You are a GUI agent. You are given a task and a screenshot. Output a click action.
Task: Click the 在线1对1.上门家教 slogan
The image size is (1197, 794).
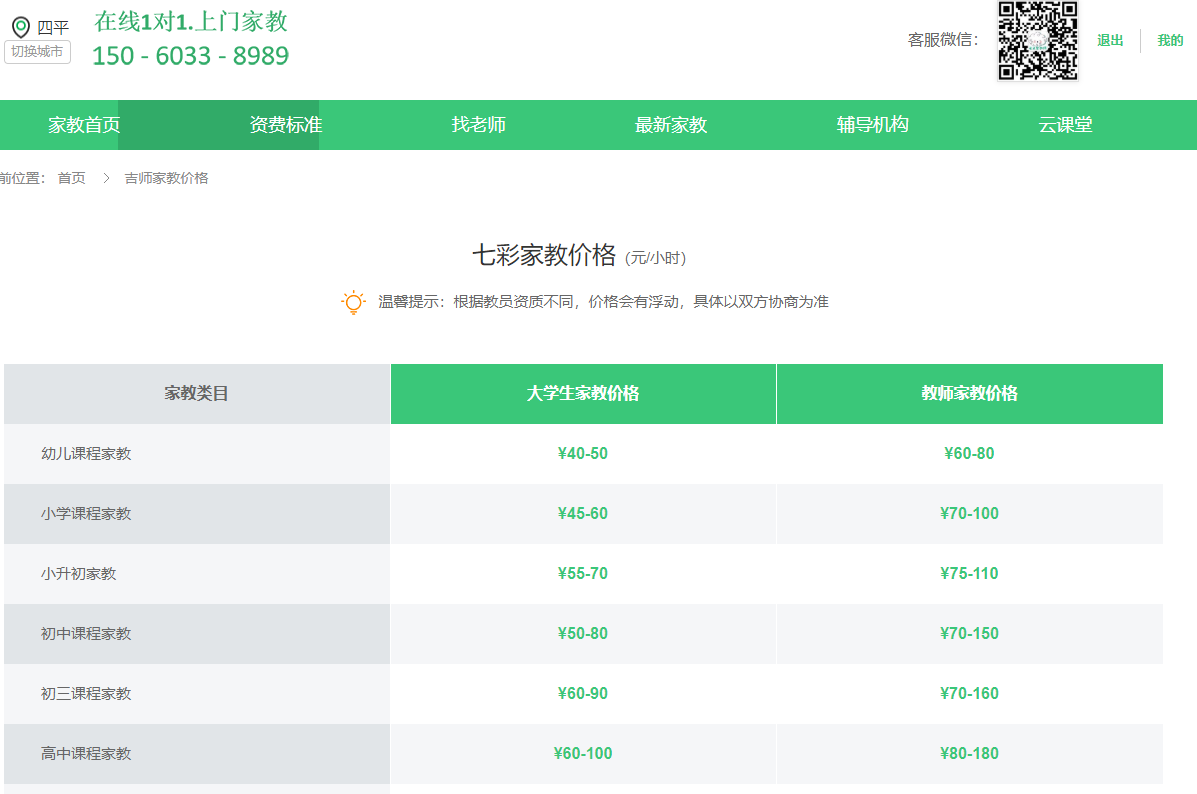[191, 21]
